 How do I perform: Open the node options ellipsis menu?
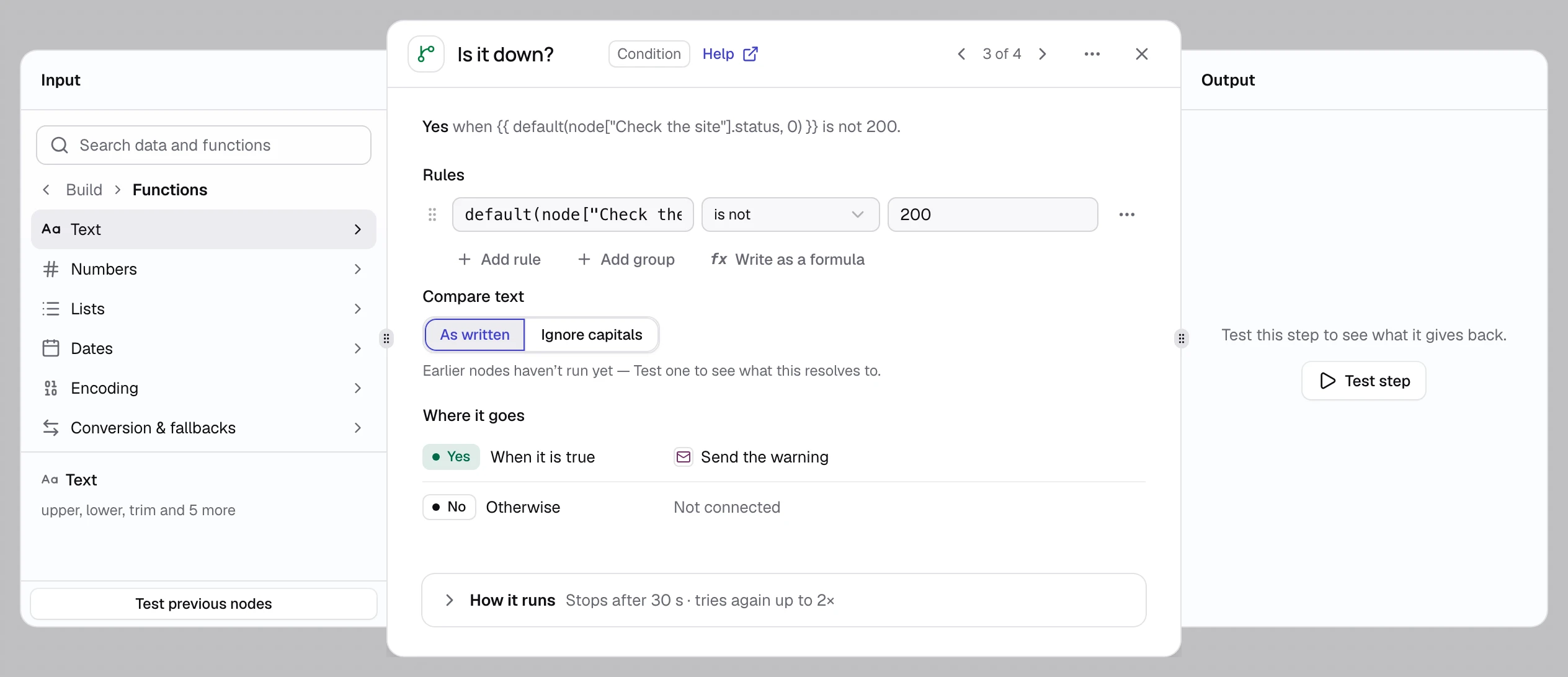click(x=1092, y=54)
